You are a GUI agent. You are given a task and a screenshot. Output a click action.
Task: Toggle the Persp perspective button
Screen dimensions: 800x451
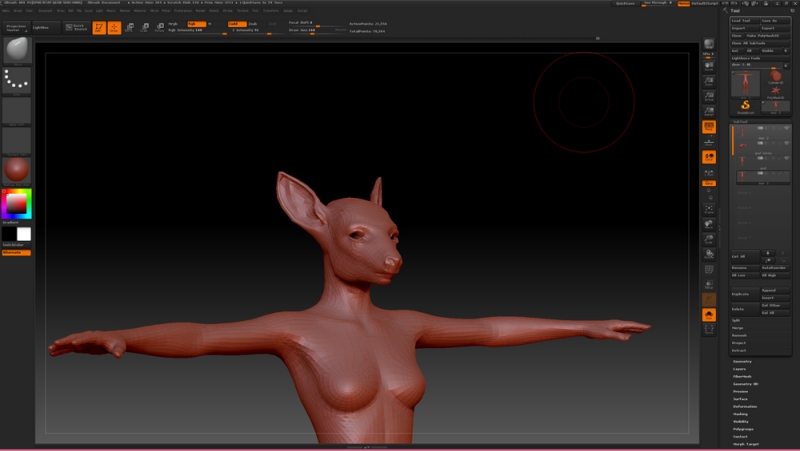[x=709, y=127]
